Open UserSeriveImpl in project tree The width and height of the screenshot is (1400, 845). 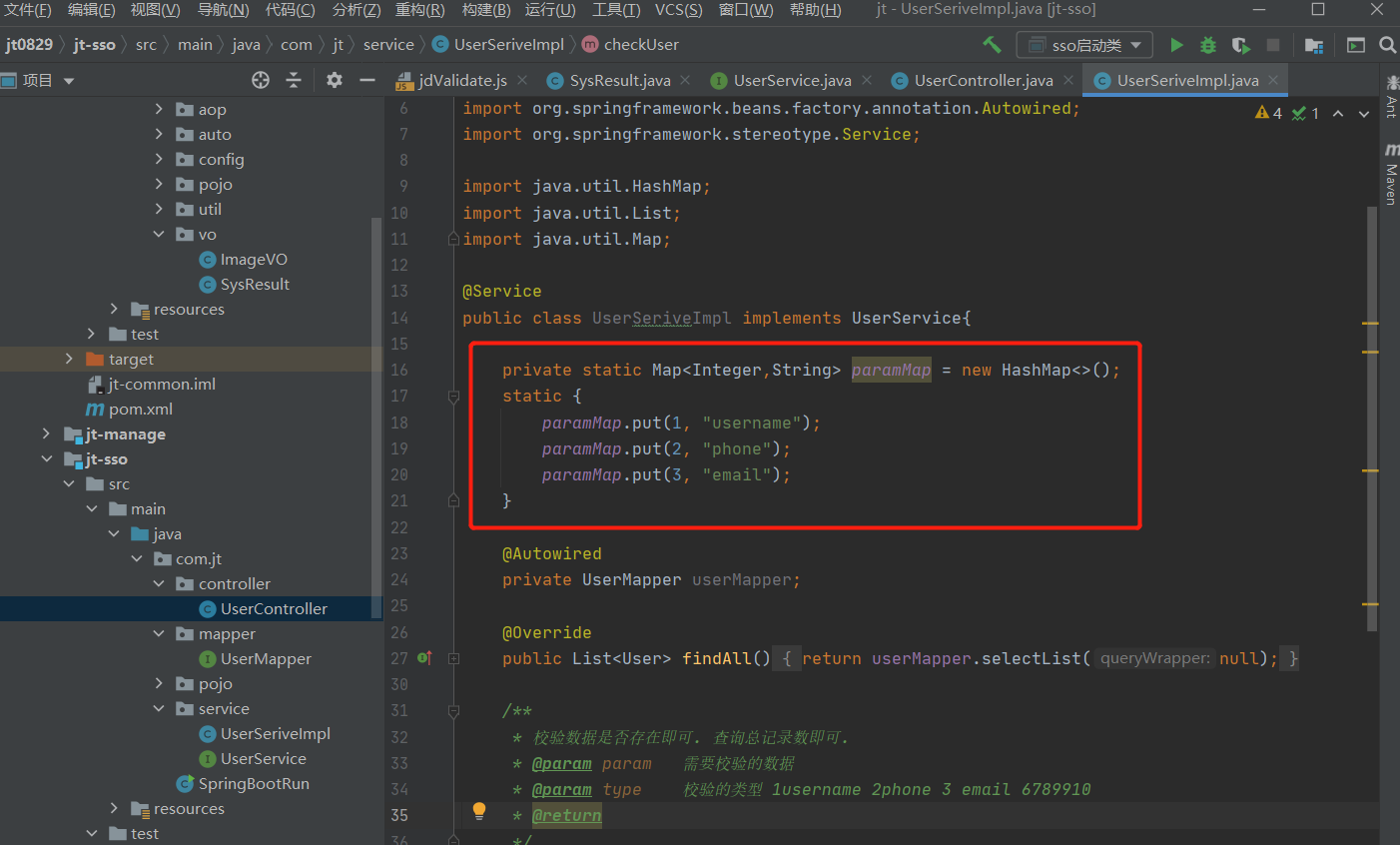(265, 733)
